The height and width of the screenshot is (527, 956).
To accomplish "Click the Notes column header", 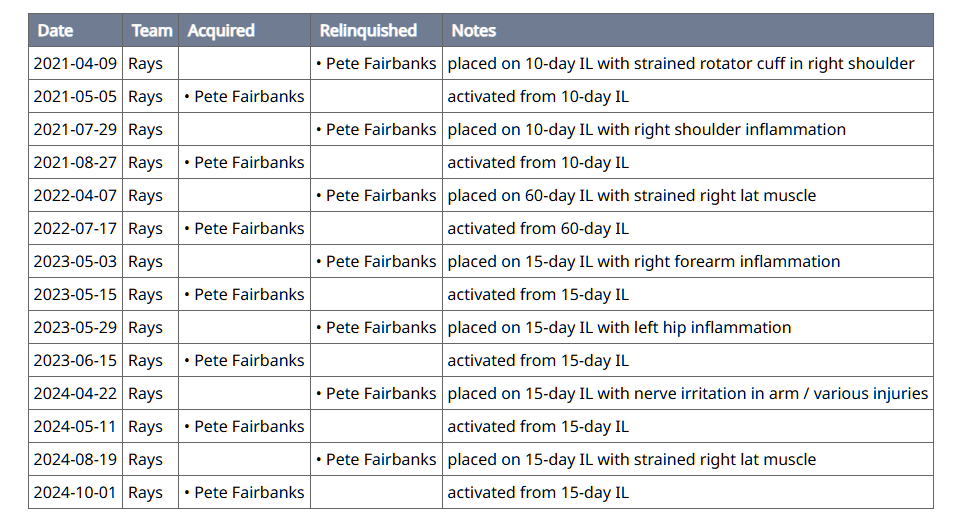I will 474,31.
